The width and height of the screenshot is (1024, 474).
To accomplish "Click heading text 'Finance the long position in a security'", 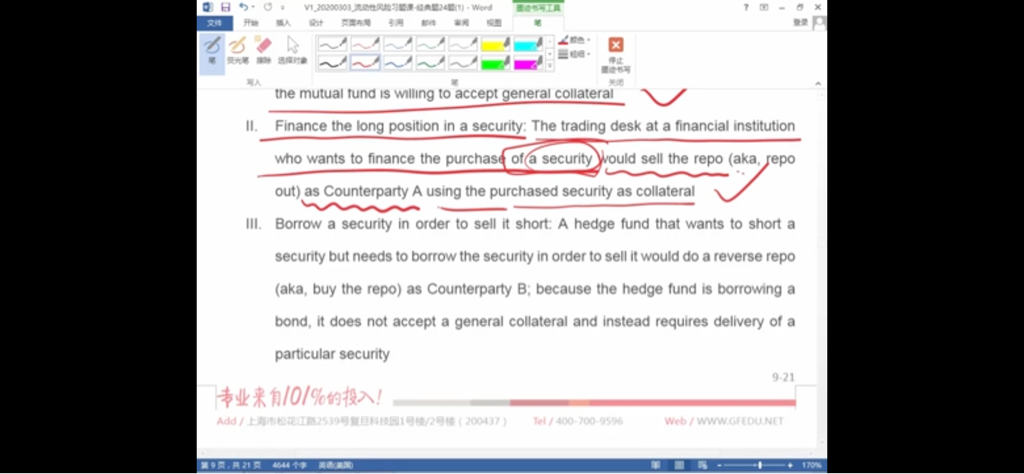I will [398, 126].
